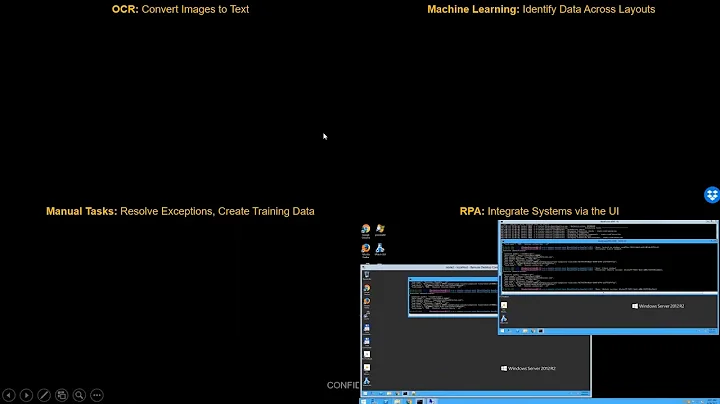Open the desktop shortcut right of Chrome
This screenshot has height=404, width=720.
click(380, 230)
